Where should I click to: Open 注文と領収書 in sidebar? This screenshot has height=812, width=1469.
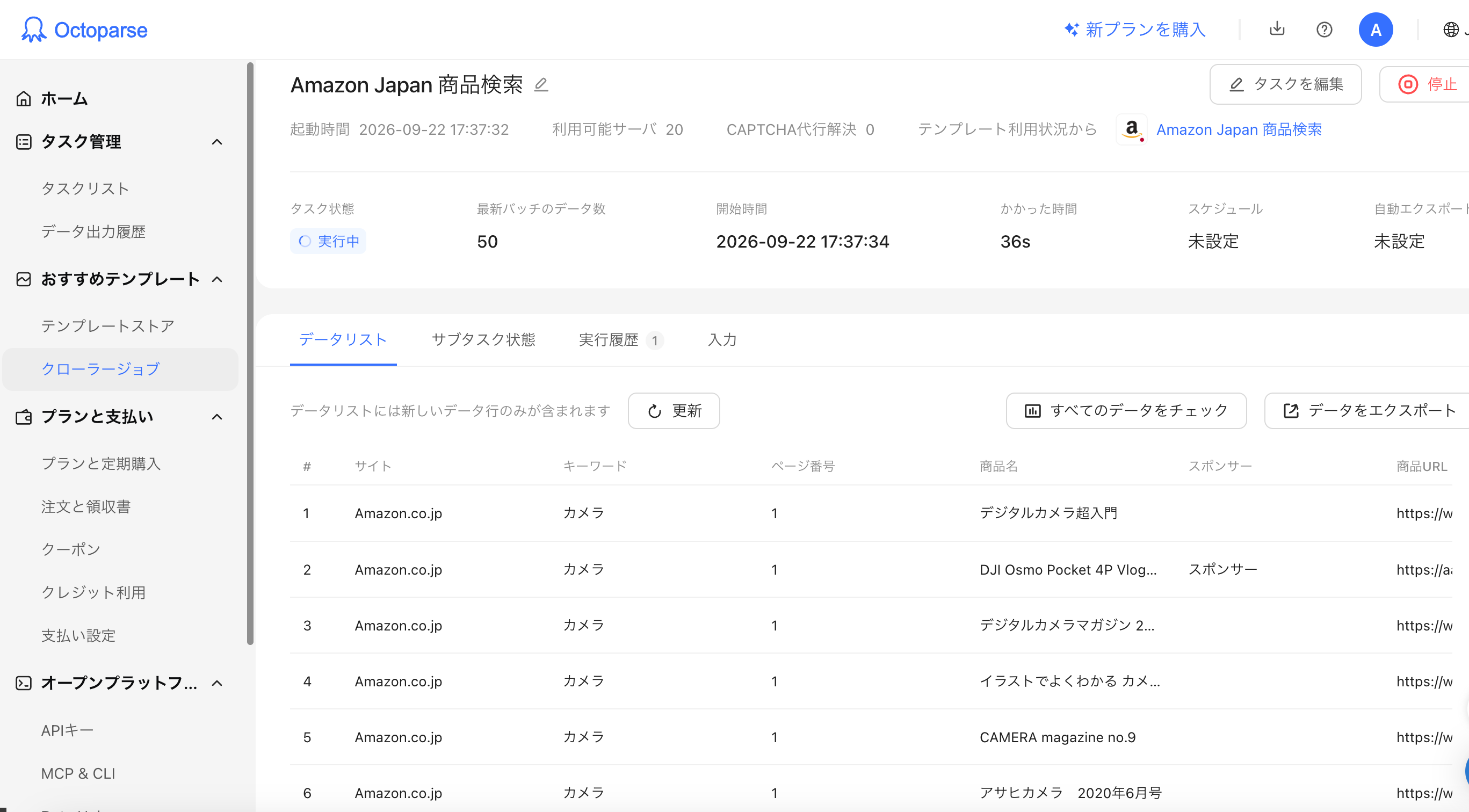85,506
